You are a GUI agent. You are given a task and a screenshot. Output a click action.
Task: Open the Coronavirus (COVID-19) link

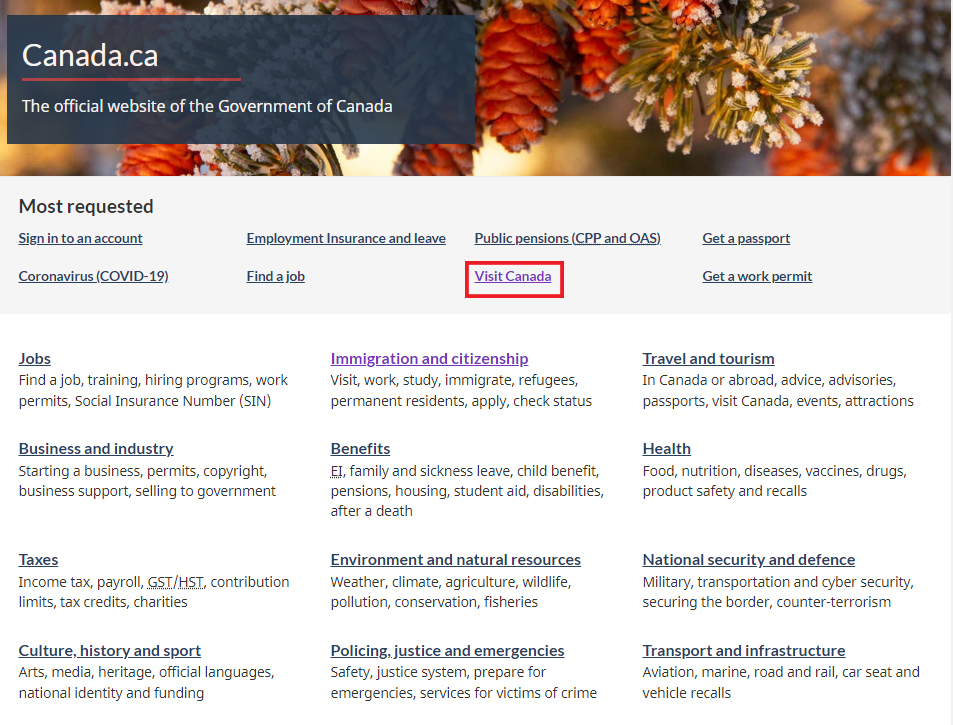tap(93, 276)
